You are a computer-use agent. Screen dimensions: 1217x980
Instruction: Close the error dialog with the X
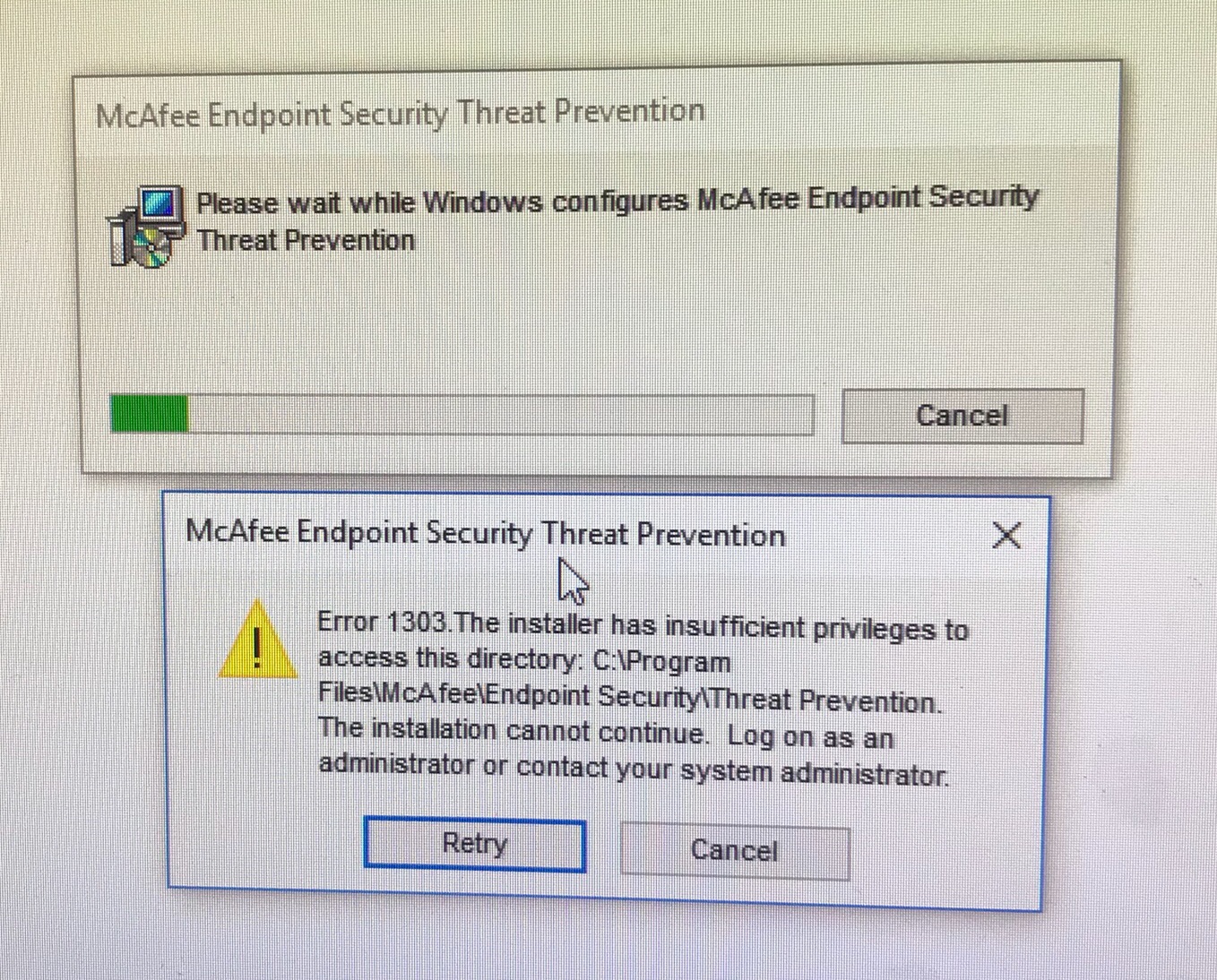1007,536
